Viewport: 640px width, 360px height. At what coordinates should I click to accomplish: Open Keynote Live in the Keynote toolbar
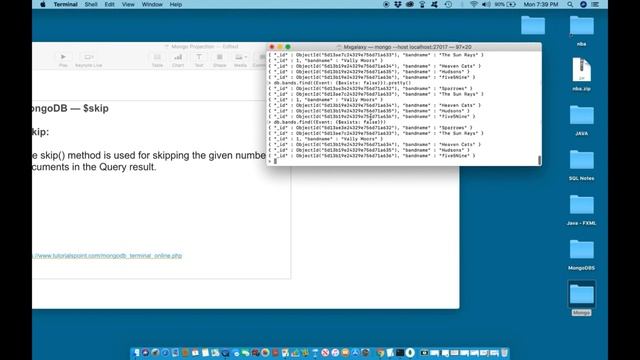click(x=89, y=60)
